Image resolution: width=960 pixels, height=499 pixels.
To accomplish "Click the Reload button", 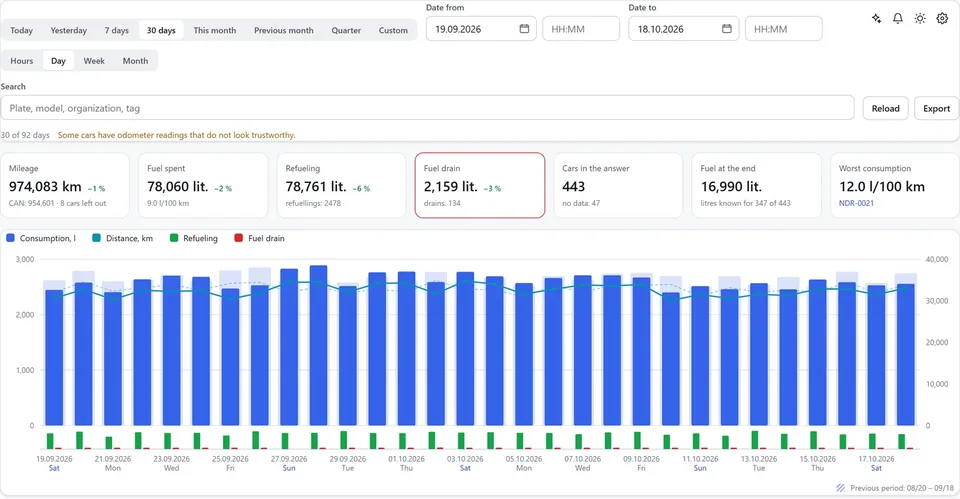I will [x=885, y=108].
